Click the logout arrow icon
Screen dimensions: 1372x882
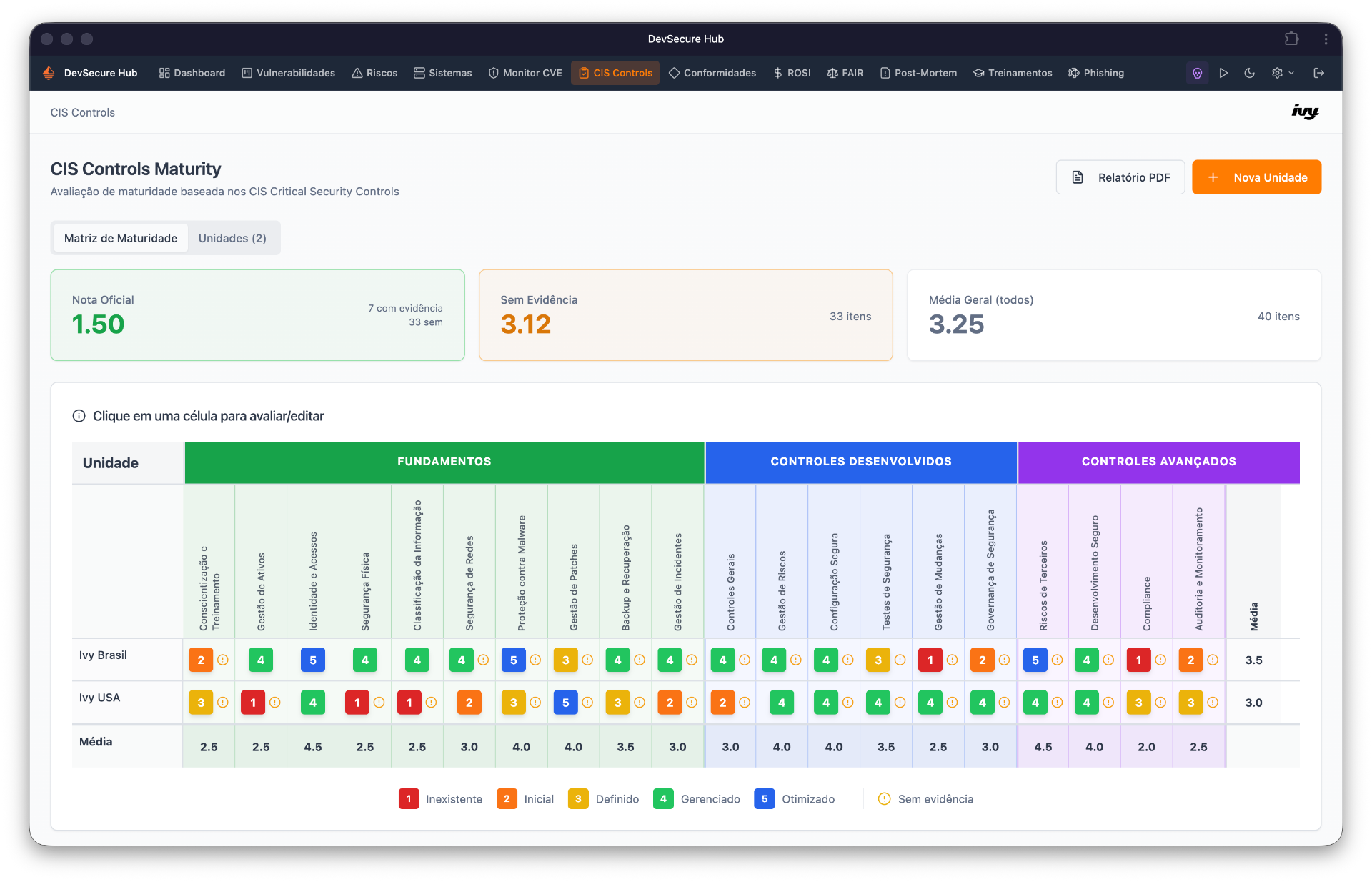[x=1319, y=73]
